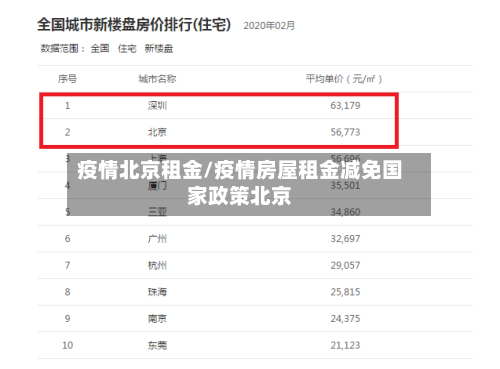Click the rank number 1 cell
500x369 pixels.
(x=67, y=106)
